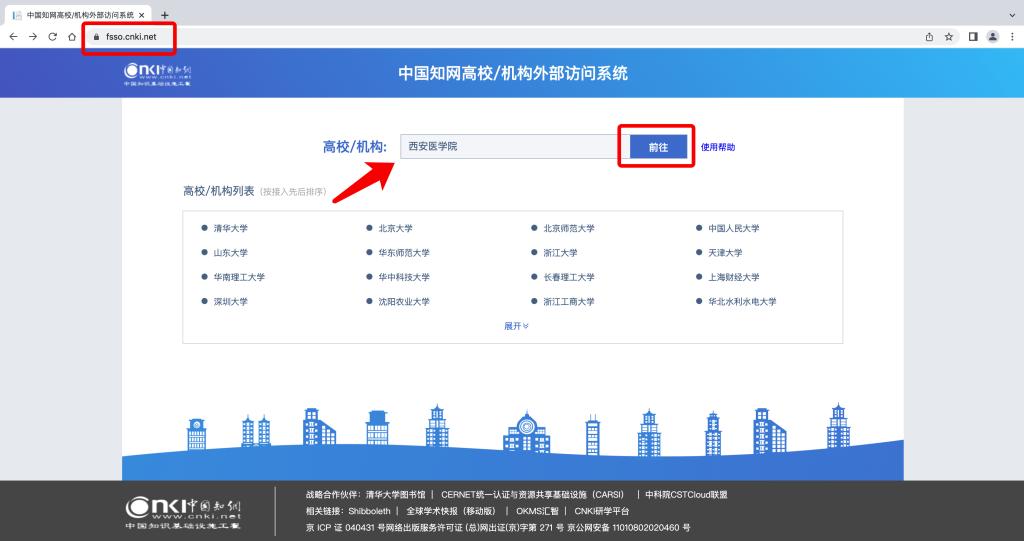Open the Chrome three-dot menu

tap(1012, 37)
